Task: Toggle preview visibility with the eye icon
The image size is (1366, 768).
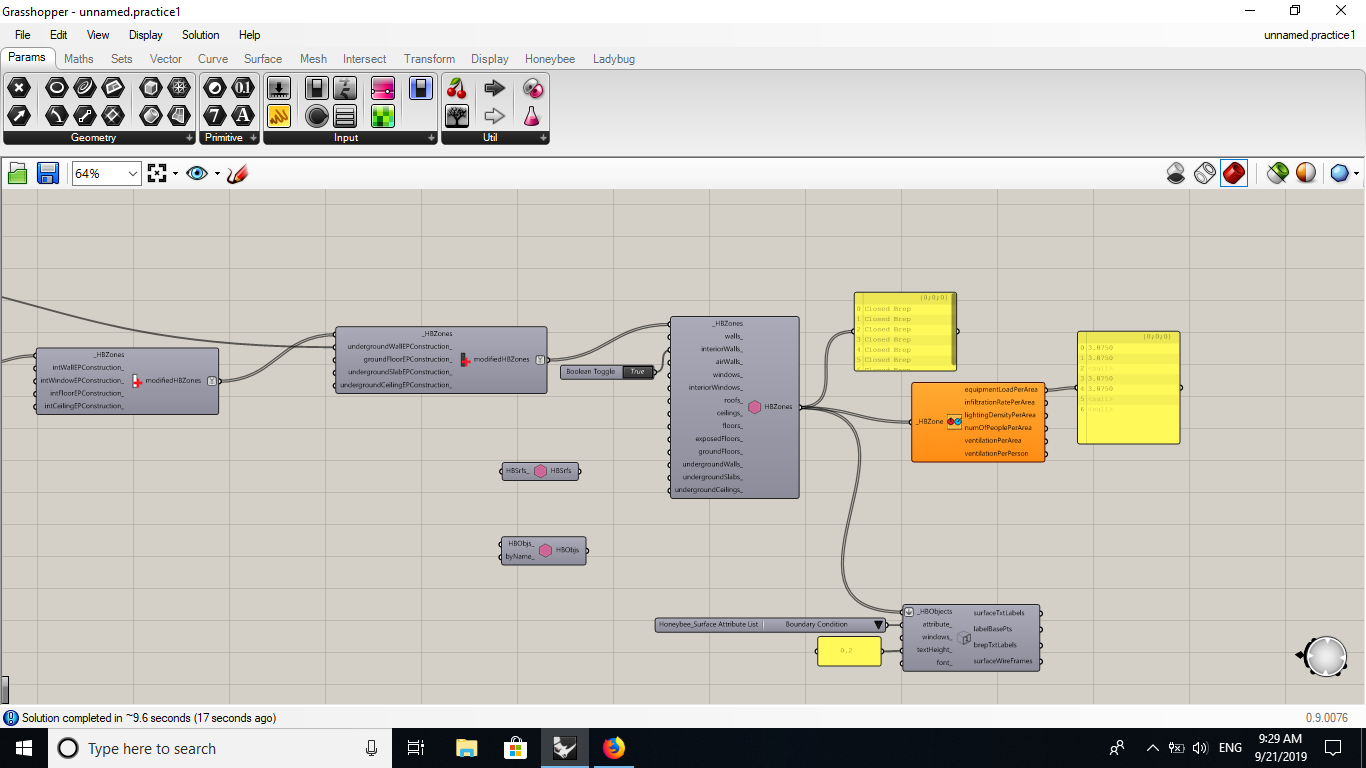Action: tap(197, 173)
